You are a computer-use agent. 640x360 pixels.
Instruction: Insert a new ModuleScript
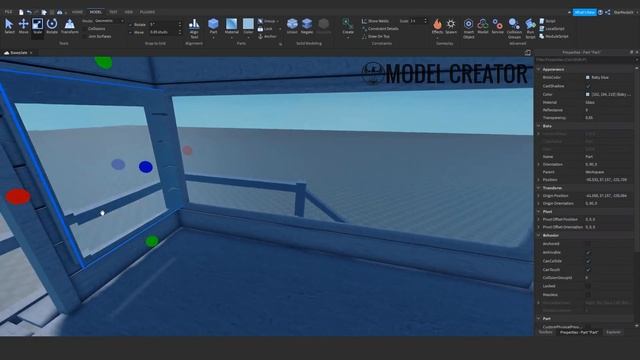coord(553,36)
